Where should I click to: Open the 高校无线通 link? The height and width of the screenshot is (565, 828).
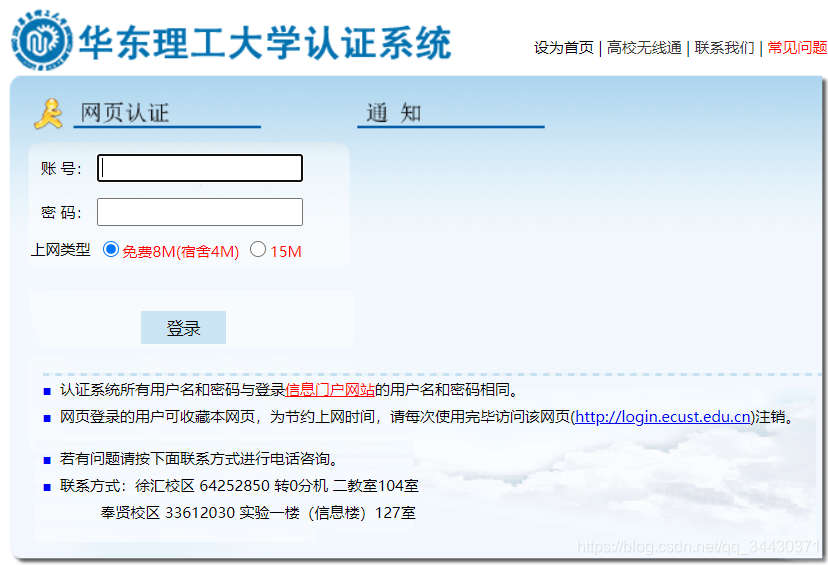(x=644, y=48)
